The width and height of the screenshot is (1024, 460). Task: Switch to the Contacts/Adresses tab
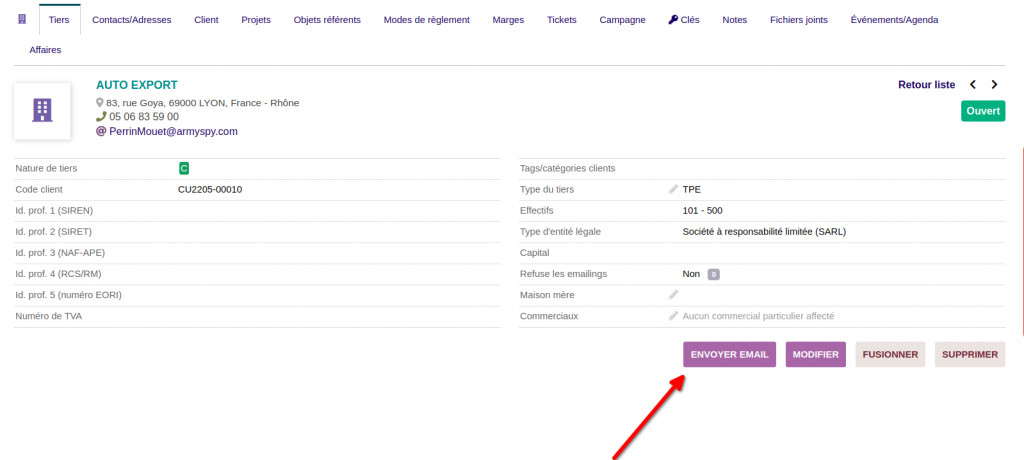[131, 19]
